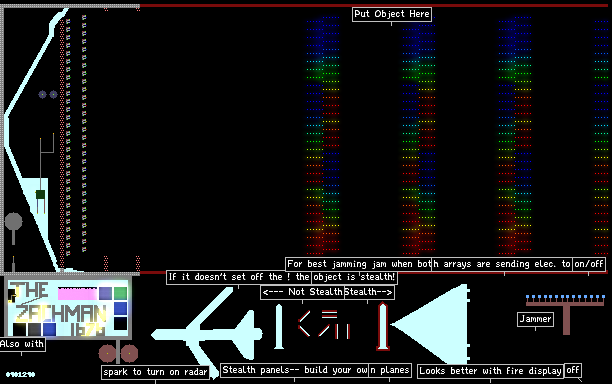Toggle the 'off' sign beside fire display

coord(573,370)
